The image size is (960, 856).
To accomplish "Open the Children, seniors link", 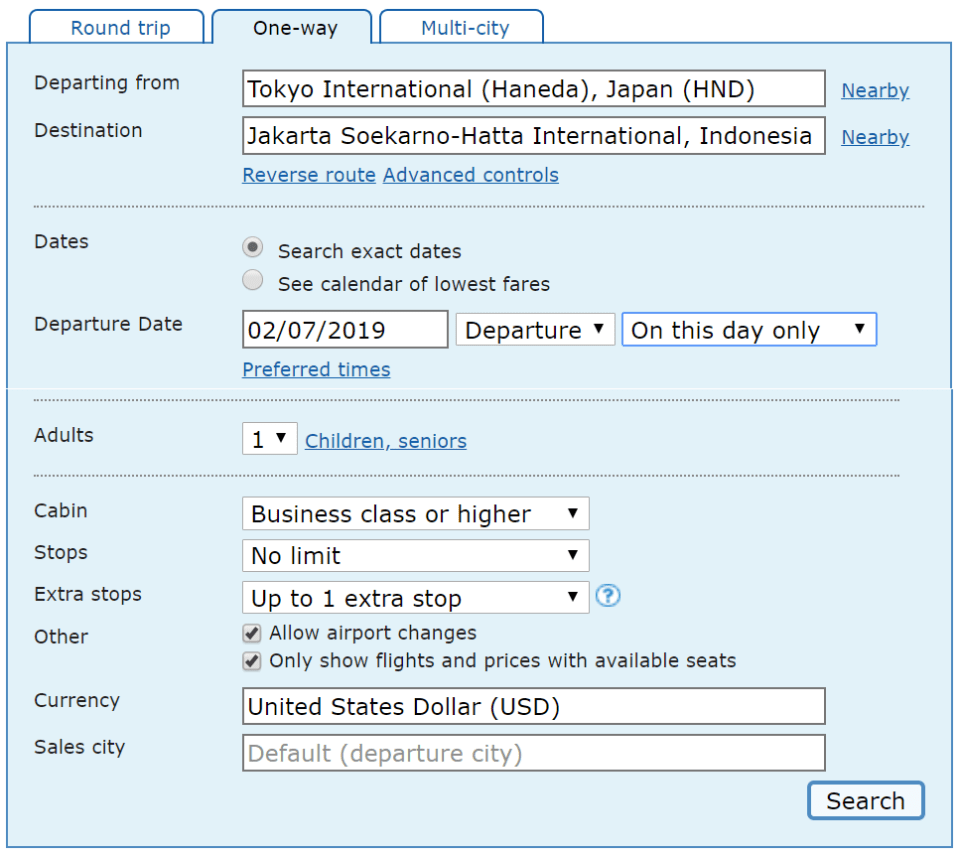I will click(385, 440).
